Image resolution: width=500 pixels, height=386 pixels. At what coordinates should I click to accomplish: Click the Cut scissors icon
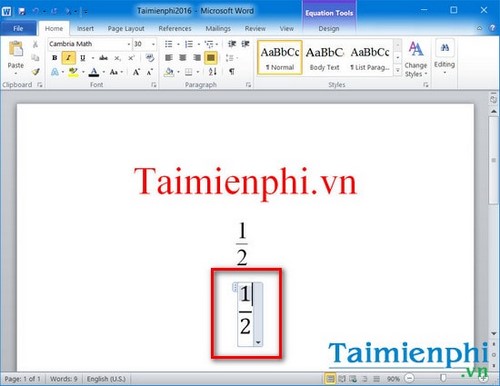tap(35, 44)
